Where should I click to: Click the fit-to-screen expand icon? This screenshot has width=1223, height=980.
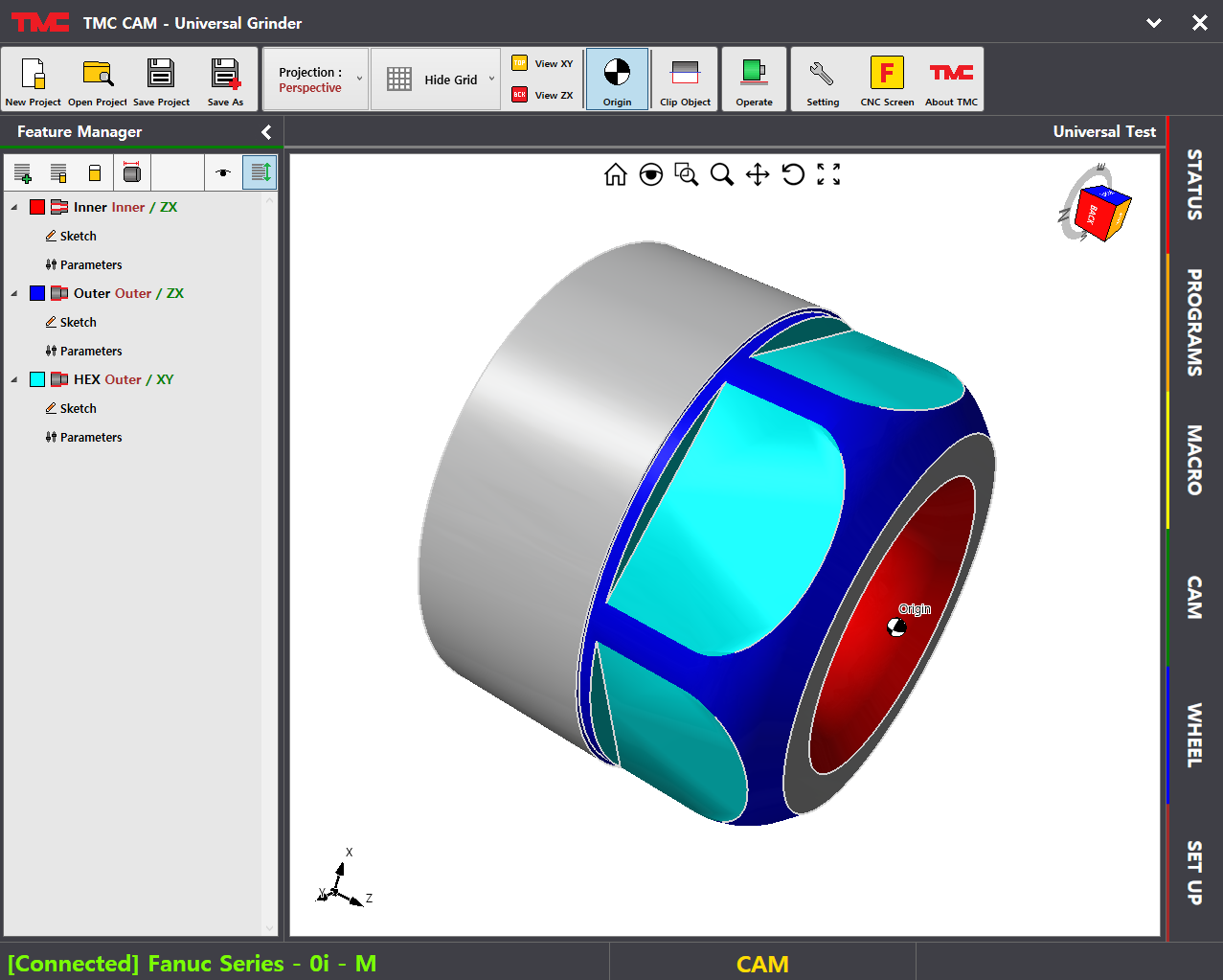(828, 174)
